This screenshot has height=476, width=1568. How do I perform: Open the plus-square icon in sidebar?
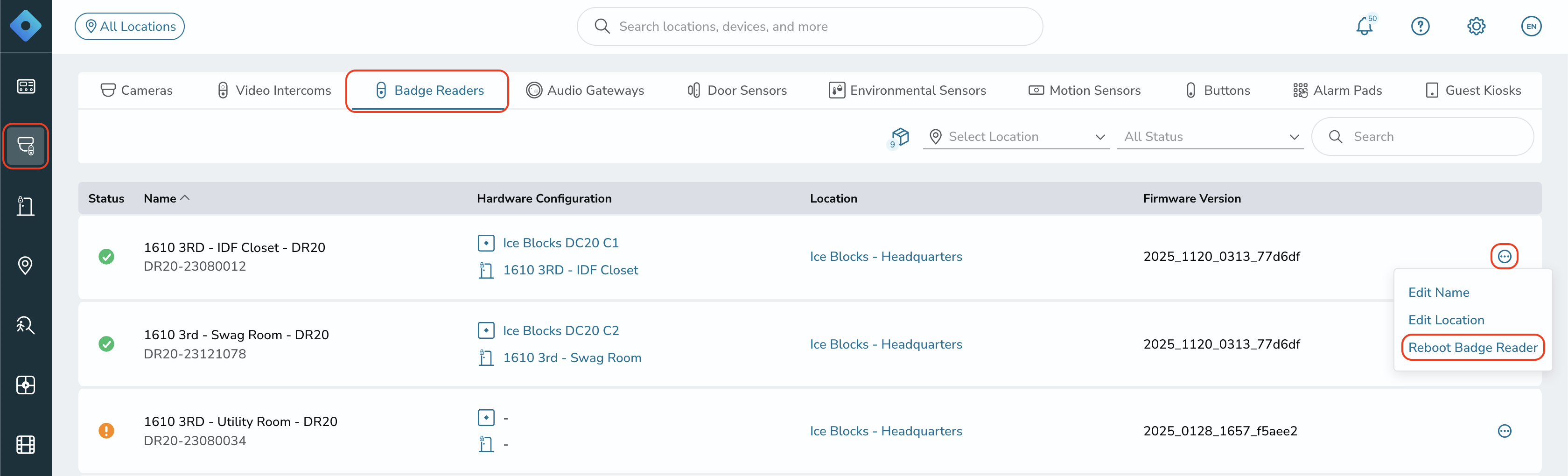pos(26,385)
